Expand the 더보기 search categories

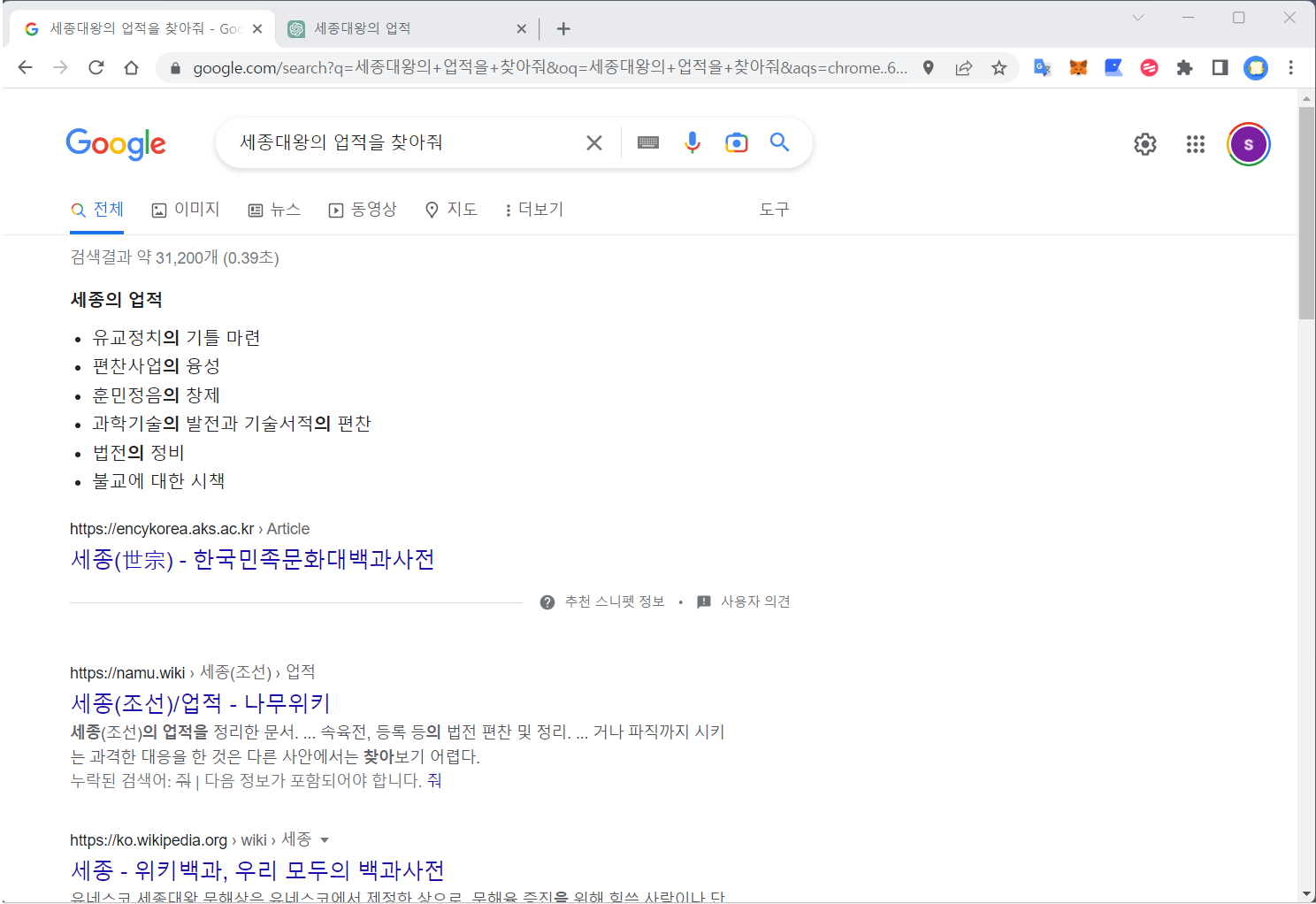pyautogui.click(x=533, y=210)
